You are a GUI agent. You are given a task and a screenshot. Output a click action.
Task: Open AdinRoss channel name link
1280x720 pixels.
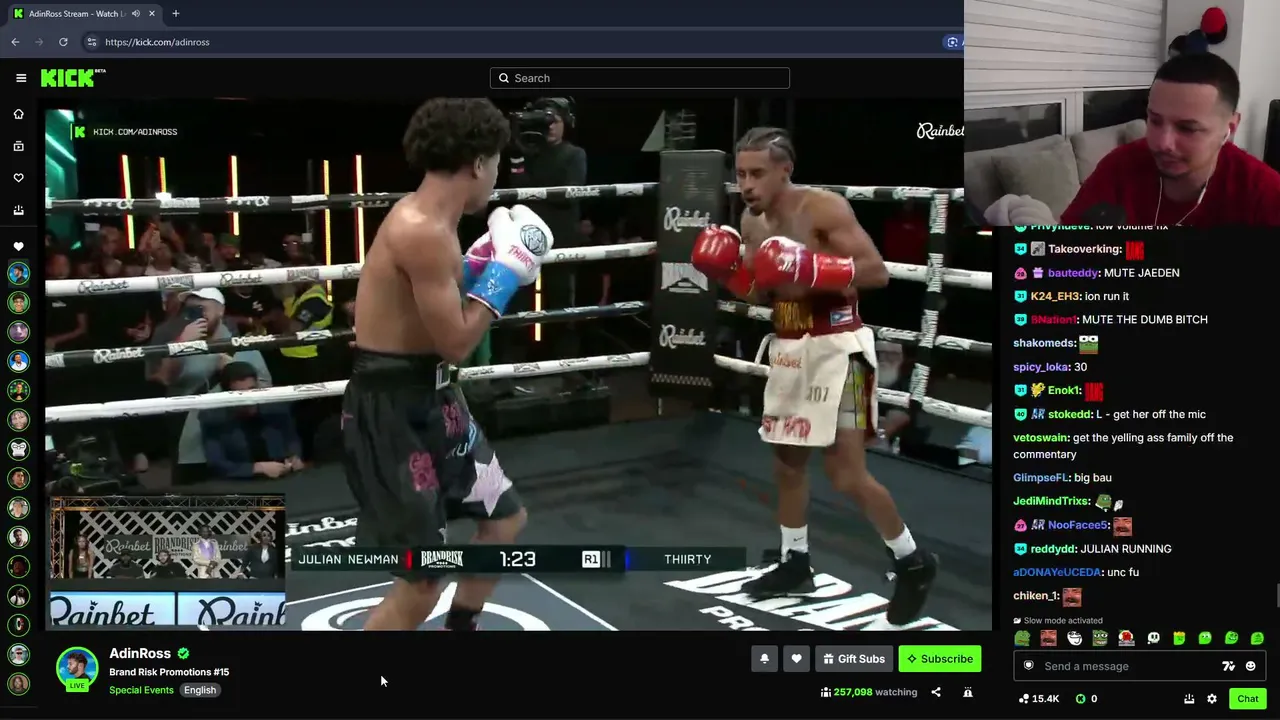[140, 654]
